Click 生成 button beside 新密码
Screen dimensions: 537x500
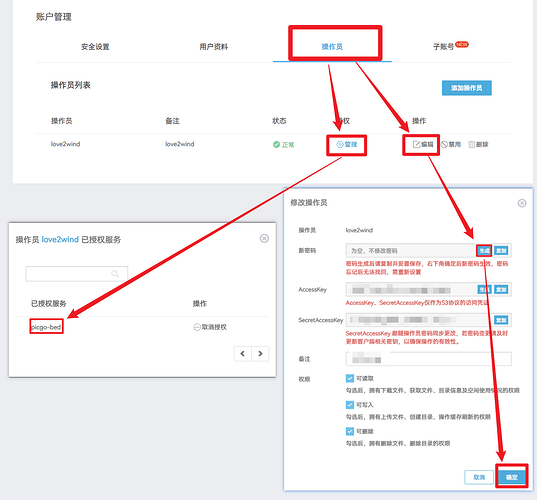pos(484,251)
